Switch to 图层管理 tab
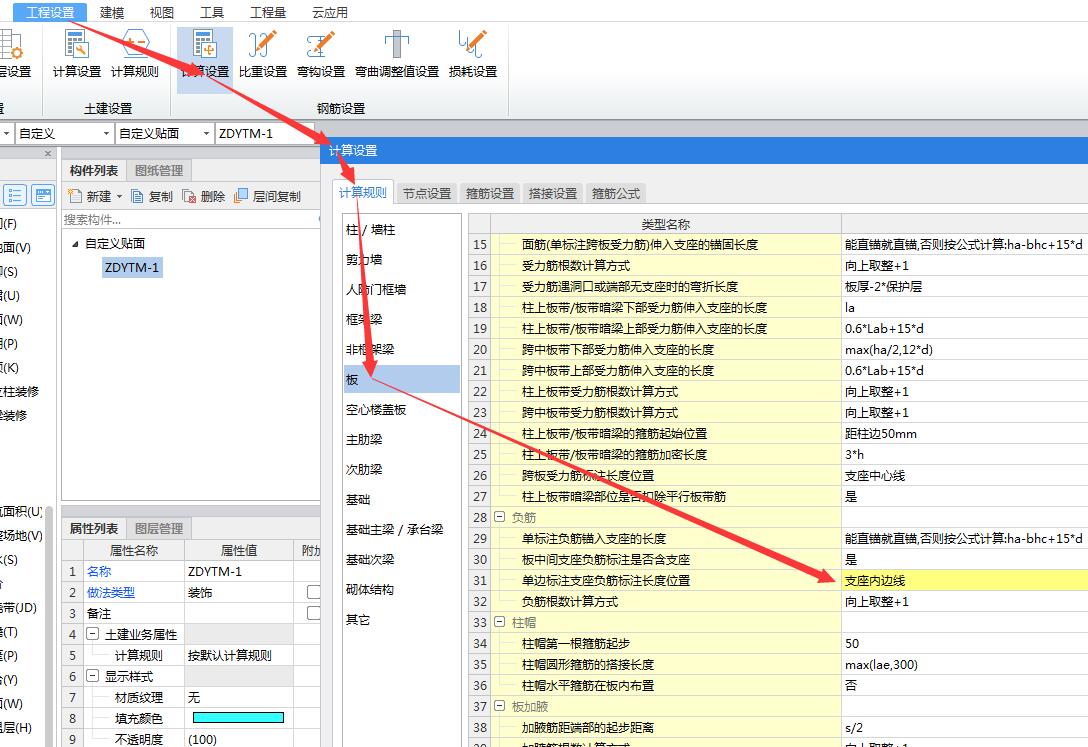Screen dimensions: 1088x747 159,529
